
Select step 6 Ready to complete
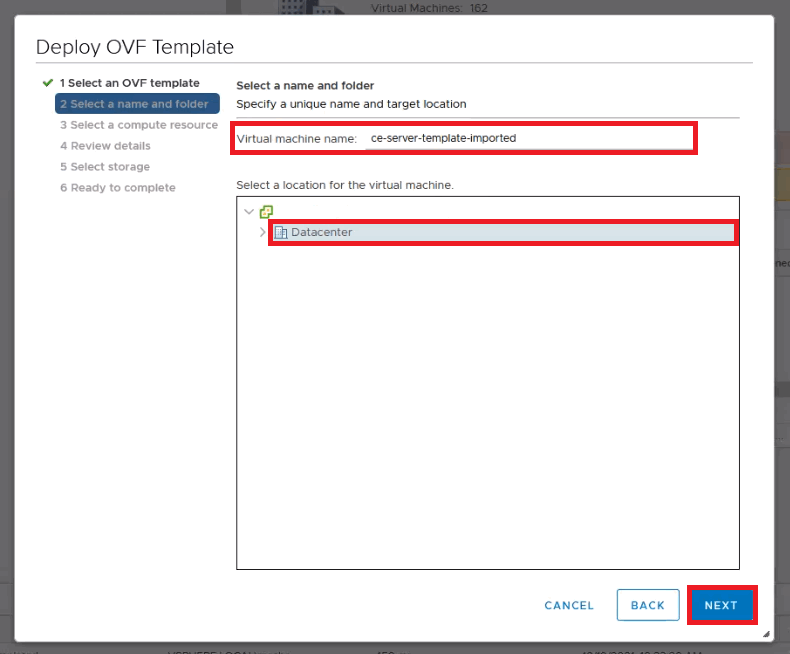click(x=118, y=187)
